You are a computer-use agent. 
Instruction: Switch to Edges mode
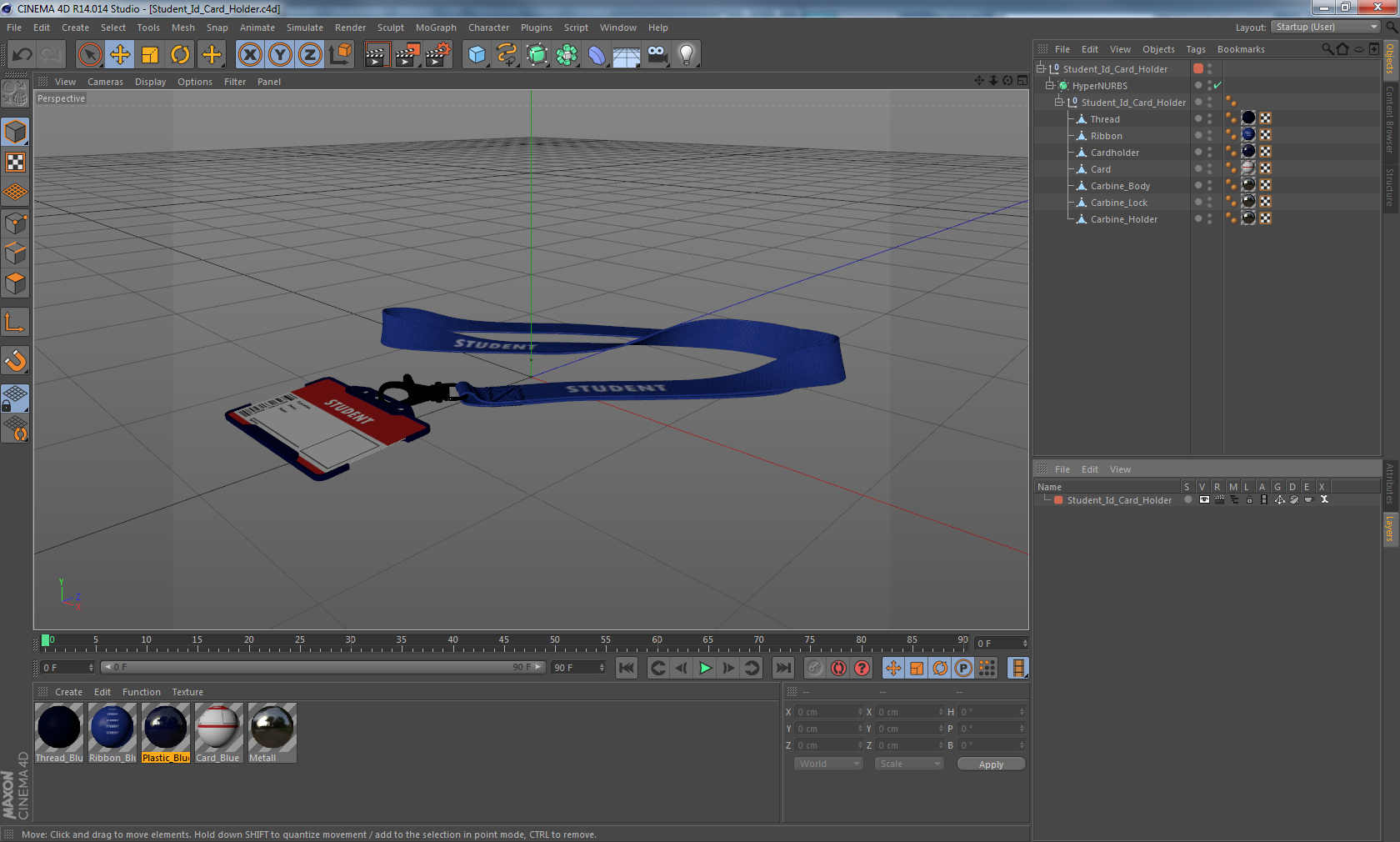[x=15, y=253]
